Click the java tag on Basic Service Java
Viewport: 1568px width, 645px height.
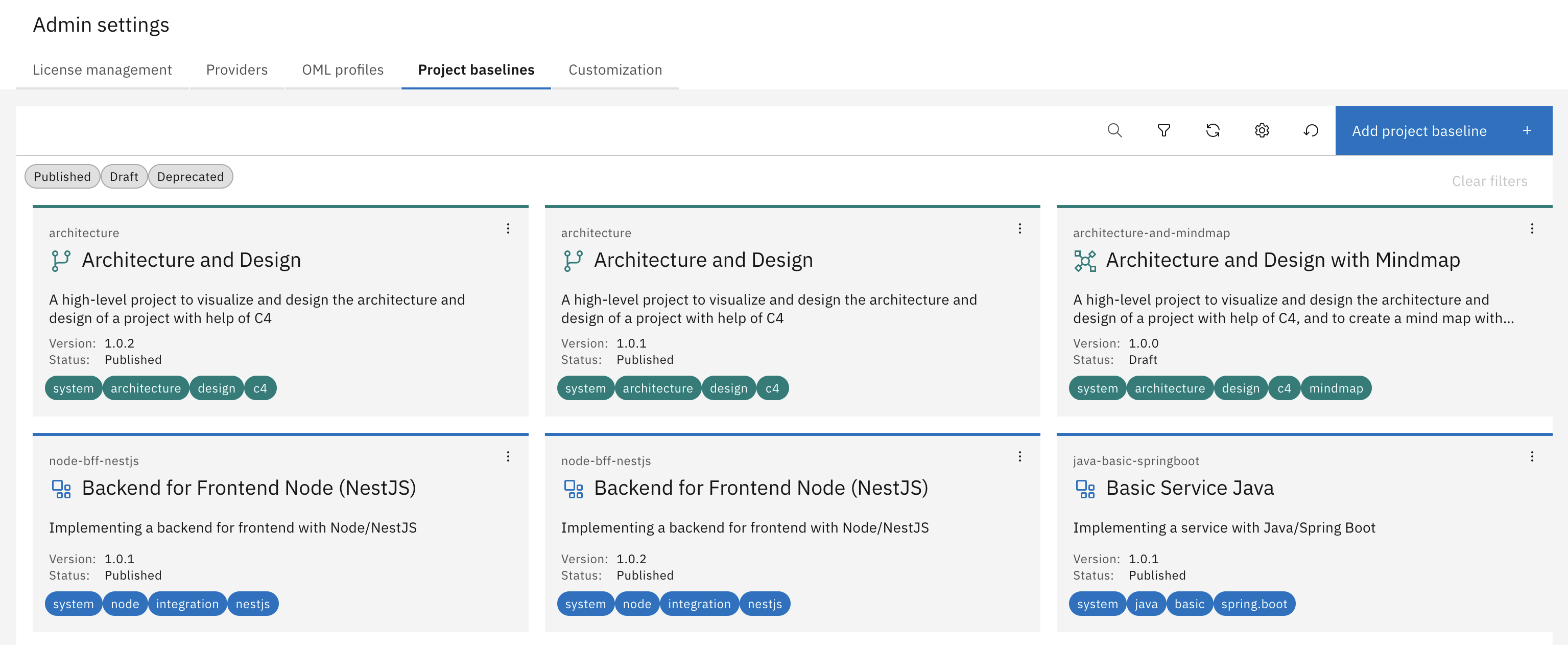pyautogui.click(x=1146, y=604)
